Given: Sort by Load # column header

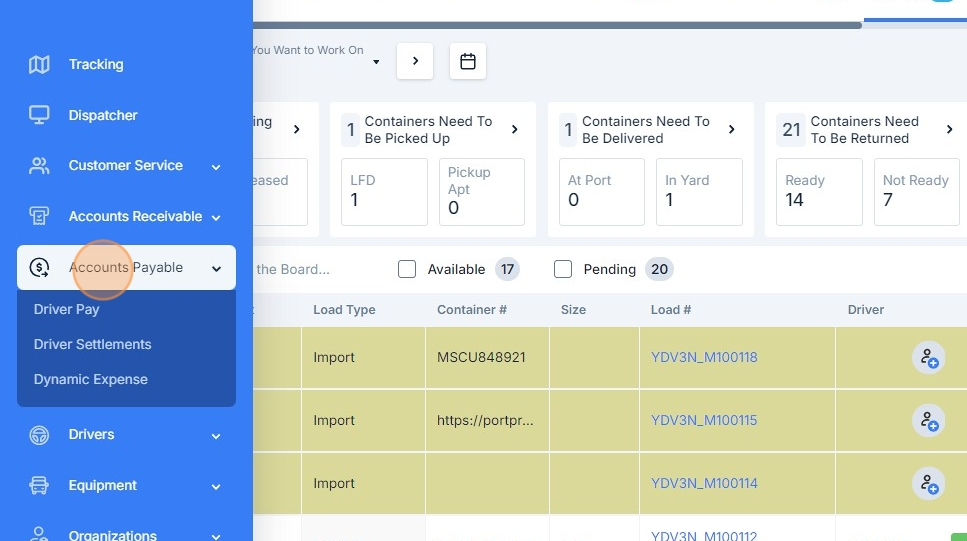Looking at the screenshot, I should (670, 310).
